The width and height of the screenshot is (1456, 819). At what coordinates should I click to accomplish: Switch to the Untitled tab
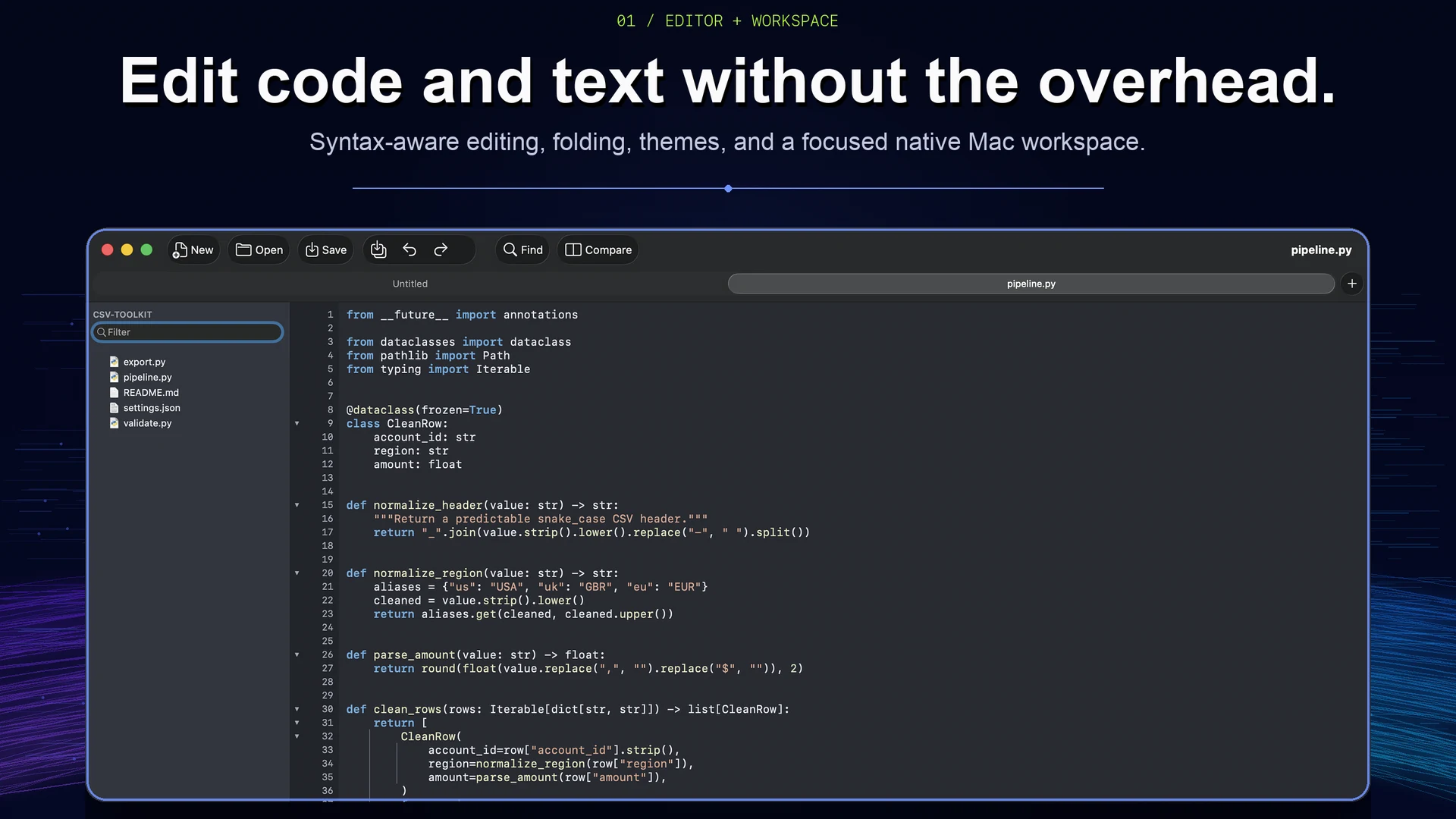click(x=410, y=284)
